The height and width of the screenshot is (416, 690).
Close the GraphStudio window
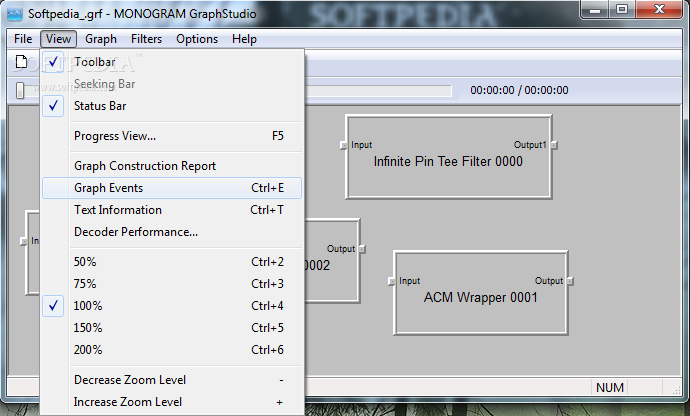659,10
